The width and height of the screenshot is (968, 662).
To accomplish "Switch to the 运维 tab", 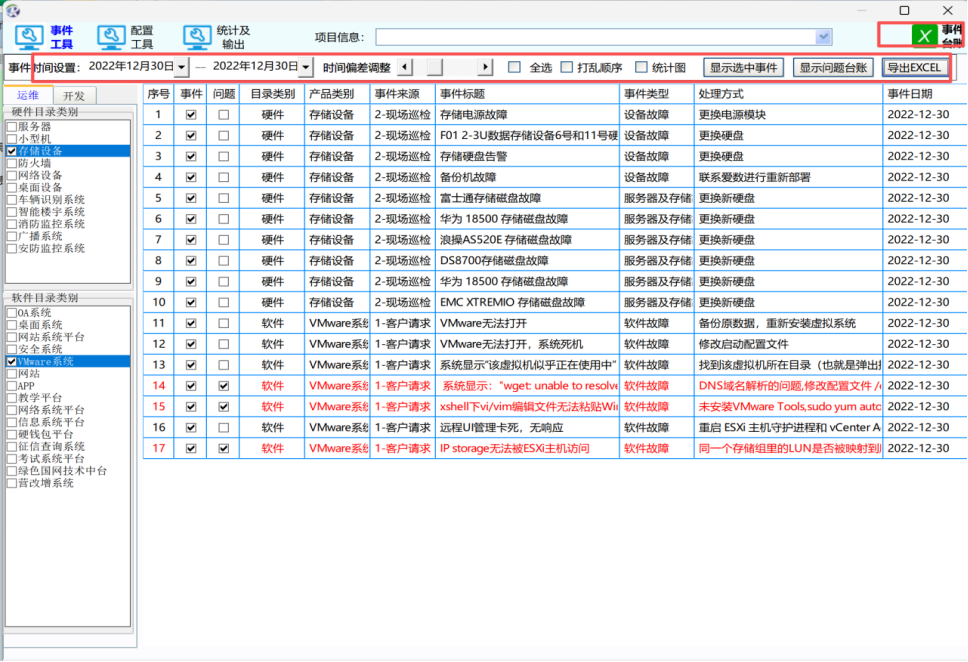I will [x=28, y=95].
